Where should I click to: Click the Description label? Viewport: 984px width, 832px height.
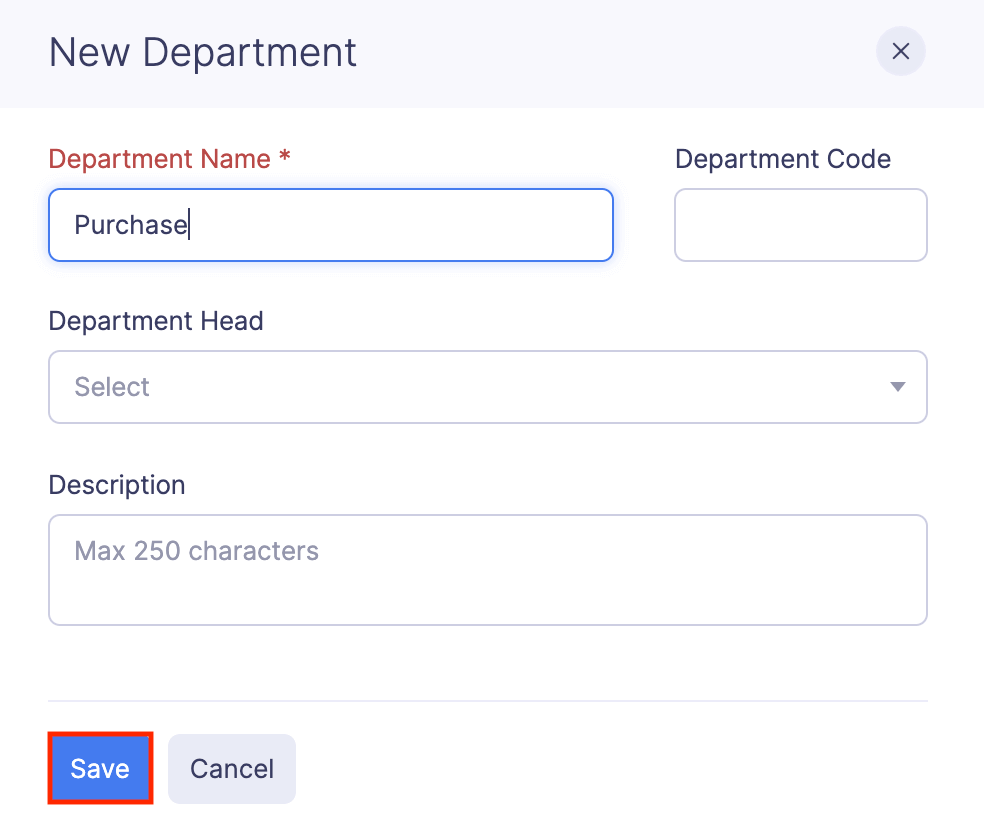click(x=117, y=485)
